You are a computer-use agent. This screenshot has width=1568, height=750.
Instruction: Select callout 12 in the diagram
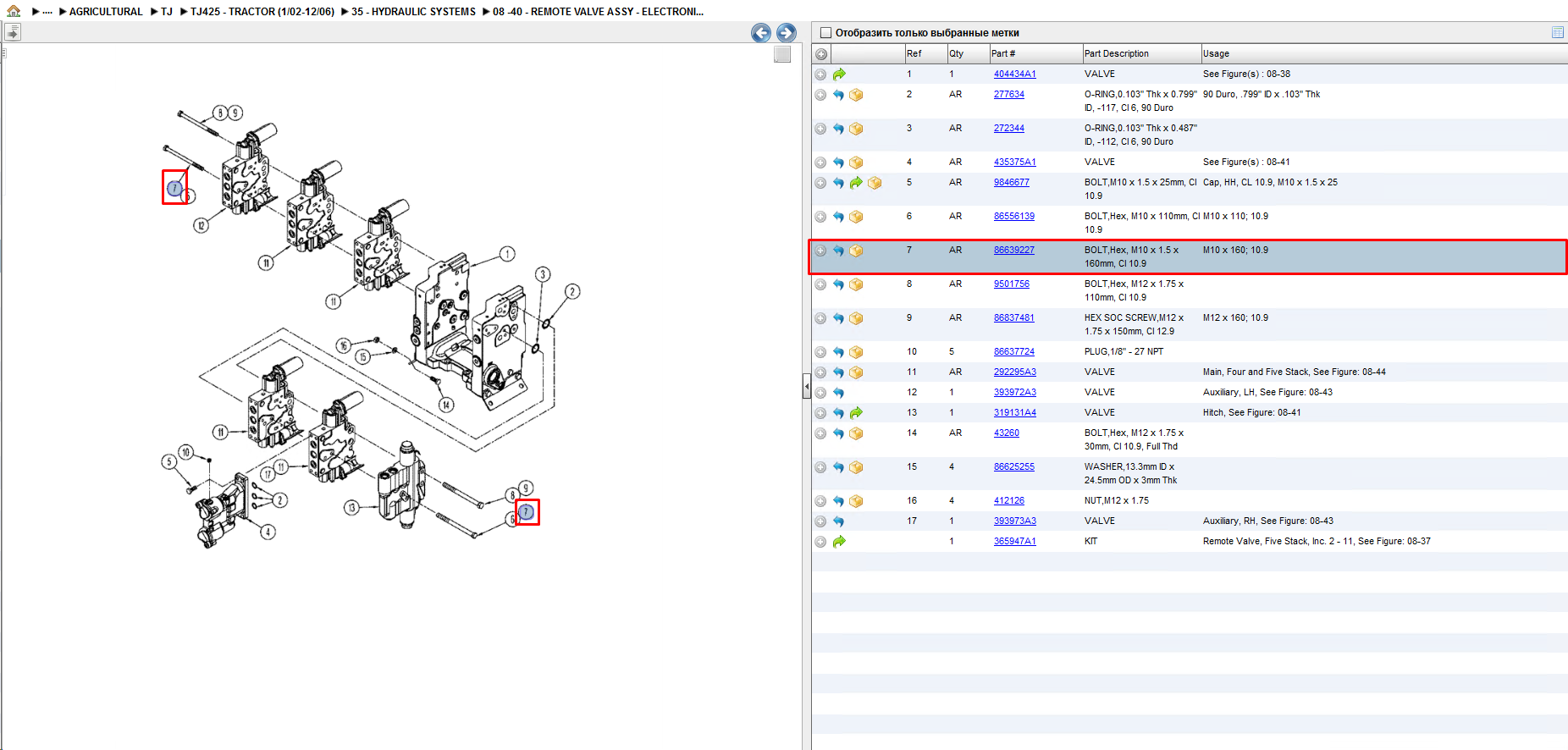pos(201,225)
